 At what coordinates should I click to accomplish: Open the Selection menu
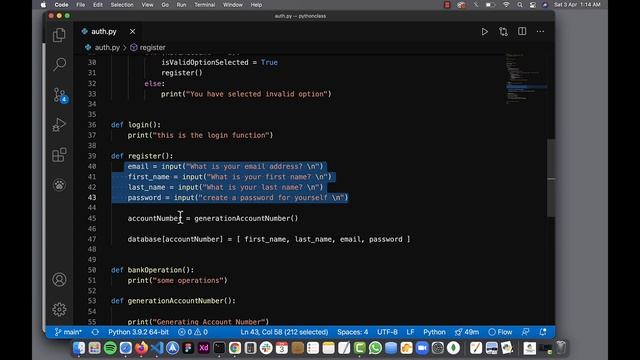pos(122,5)
